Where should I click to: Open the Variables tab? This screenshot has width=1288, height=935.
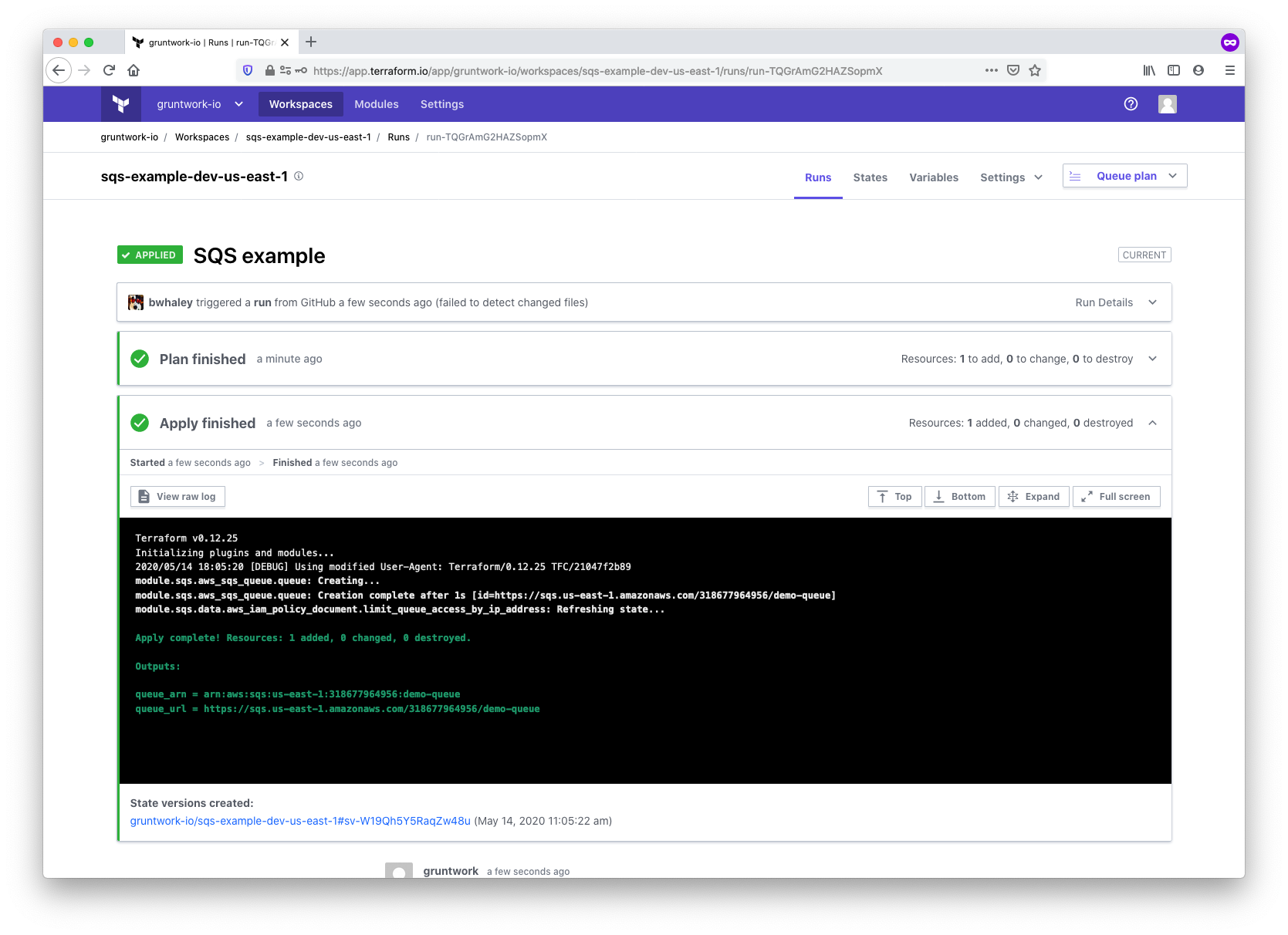click(933, 177)
